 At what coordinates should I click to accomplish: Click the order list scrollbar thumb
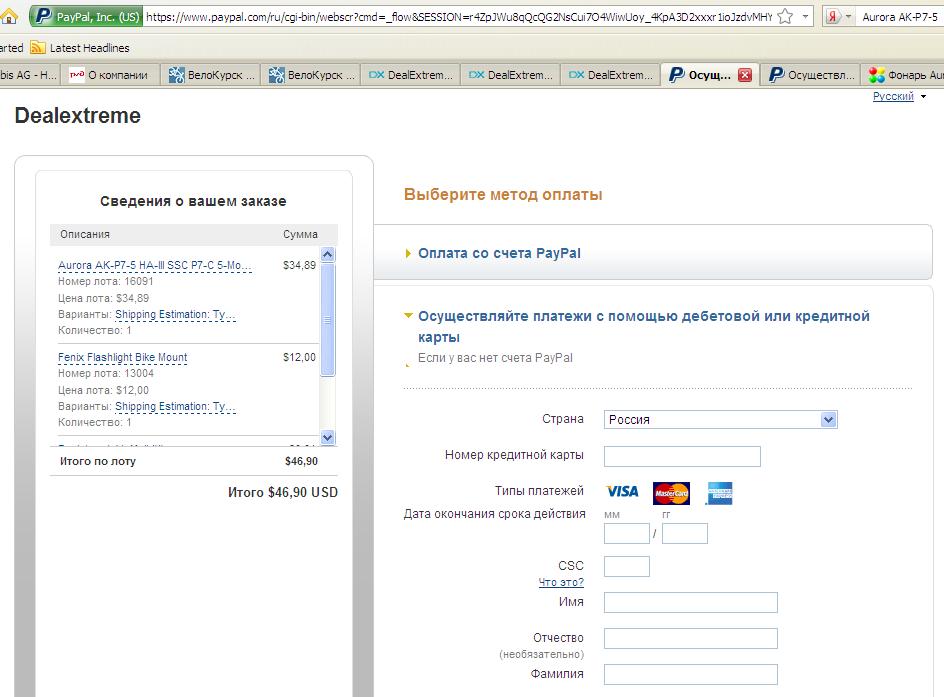coord(328,320)
